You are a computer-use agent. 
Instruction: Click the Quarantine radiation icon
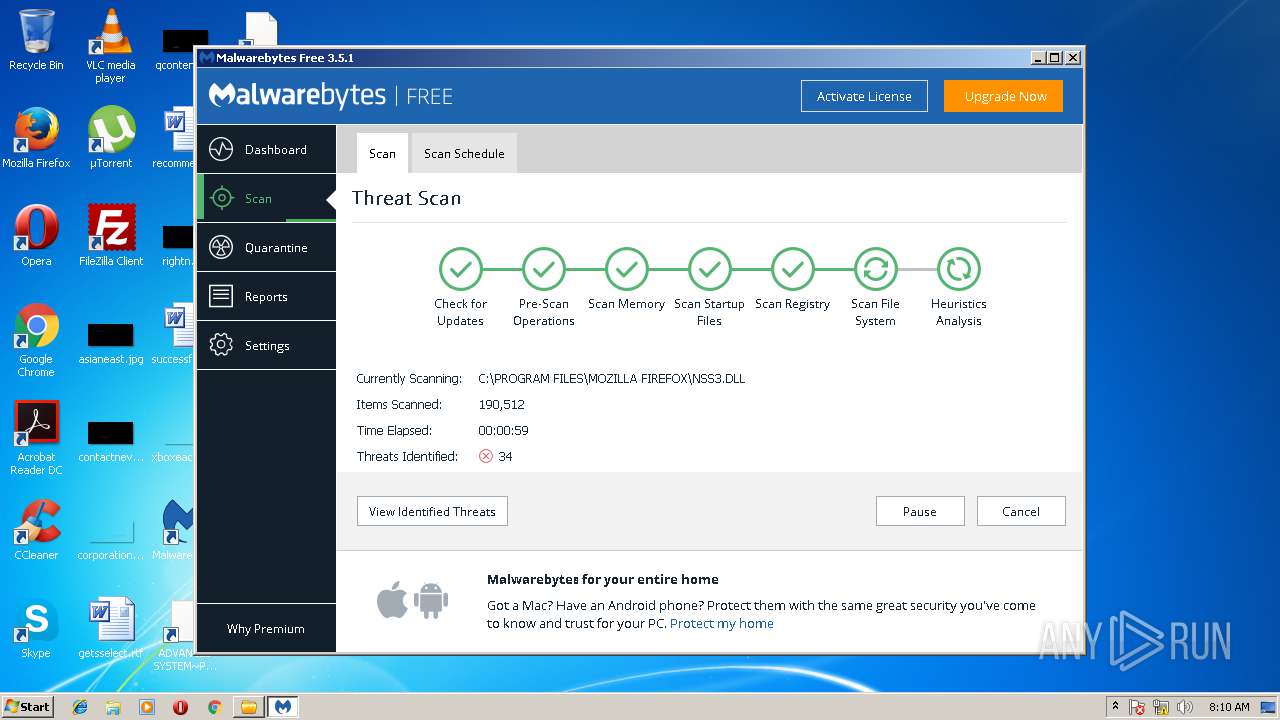(x=221, y=247)
